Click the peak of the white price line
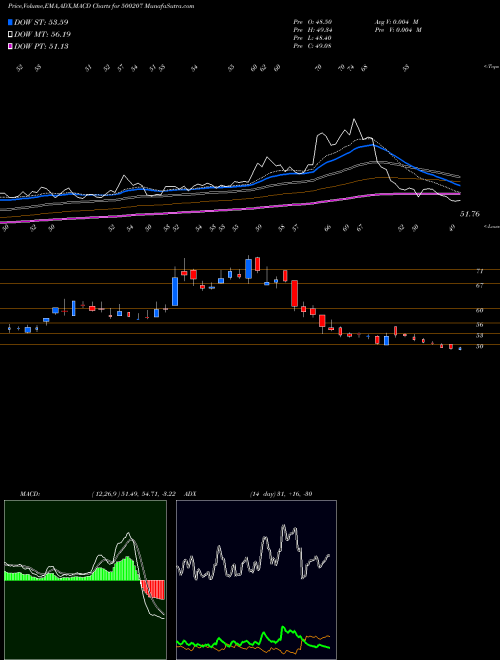500x660 pixels. pyautogui.click(x=354, y=120)
